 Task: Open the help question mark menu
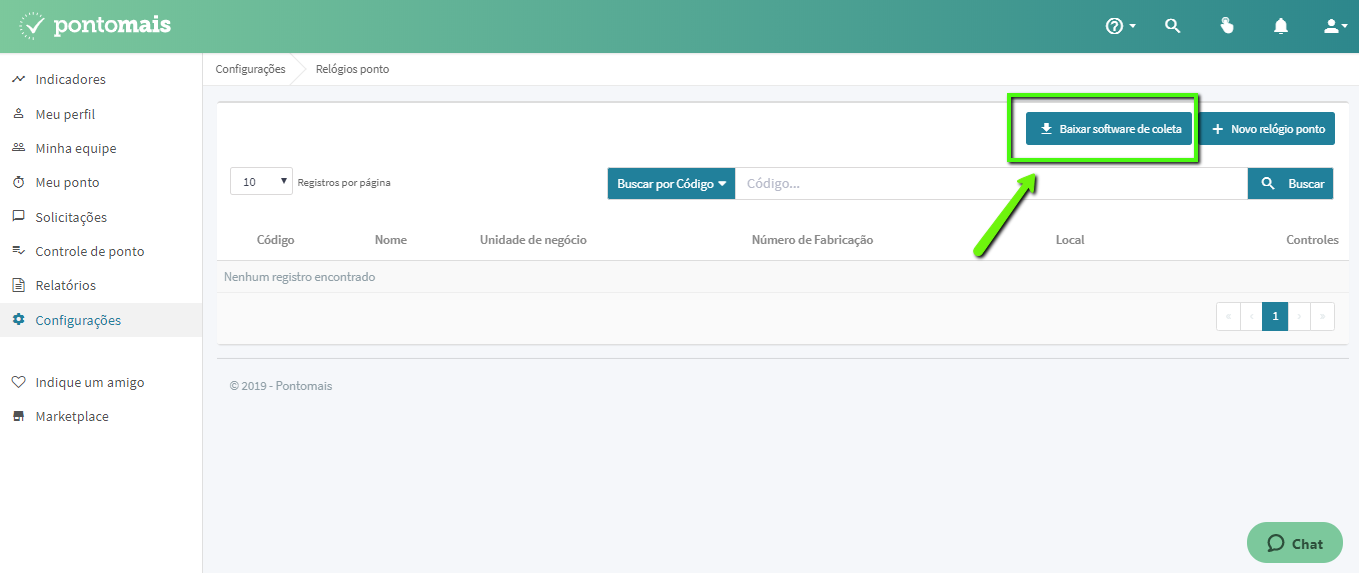pyautogui.click(x=1120, y=26)
